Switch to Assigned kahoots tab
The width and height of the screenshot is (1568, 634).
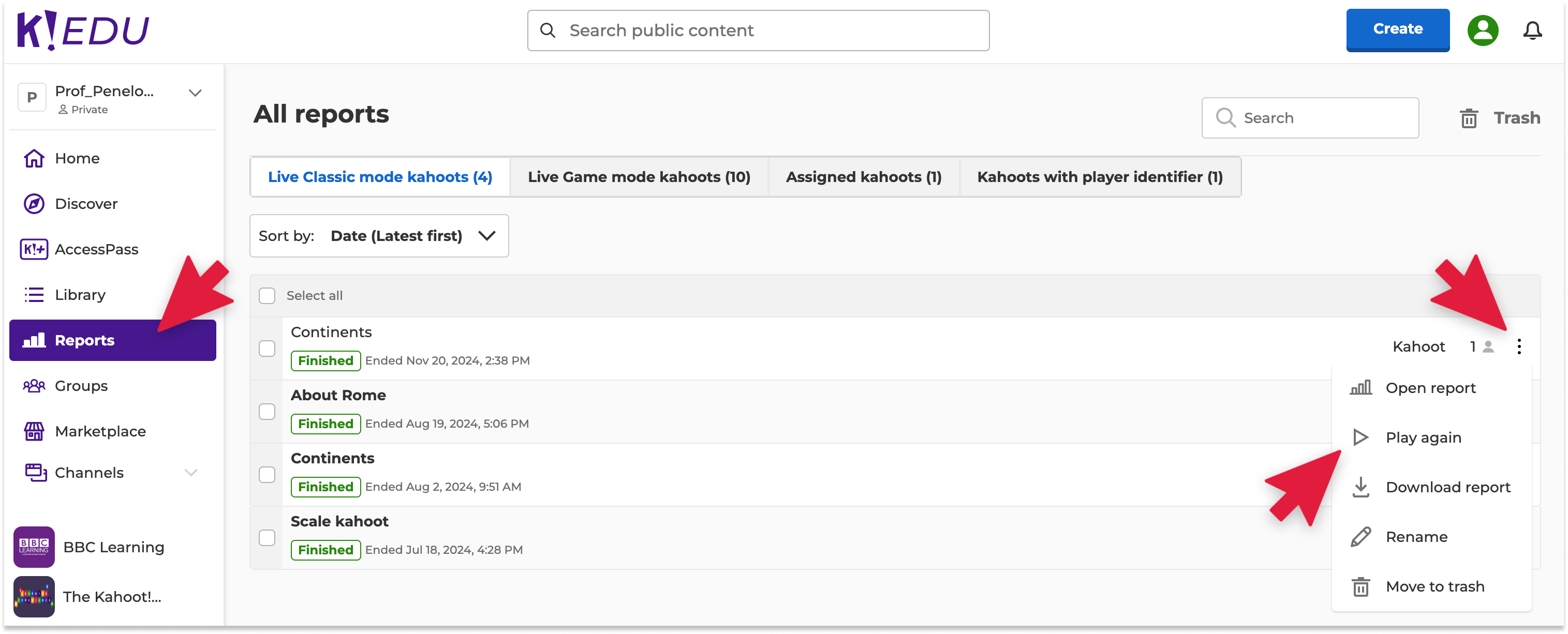point(863,177)
